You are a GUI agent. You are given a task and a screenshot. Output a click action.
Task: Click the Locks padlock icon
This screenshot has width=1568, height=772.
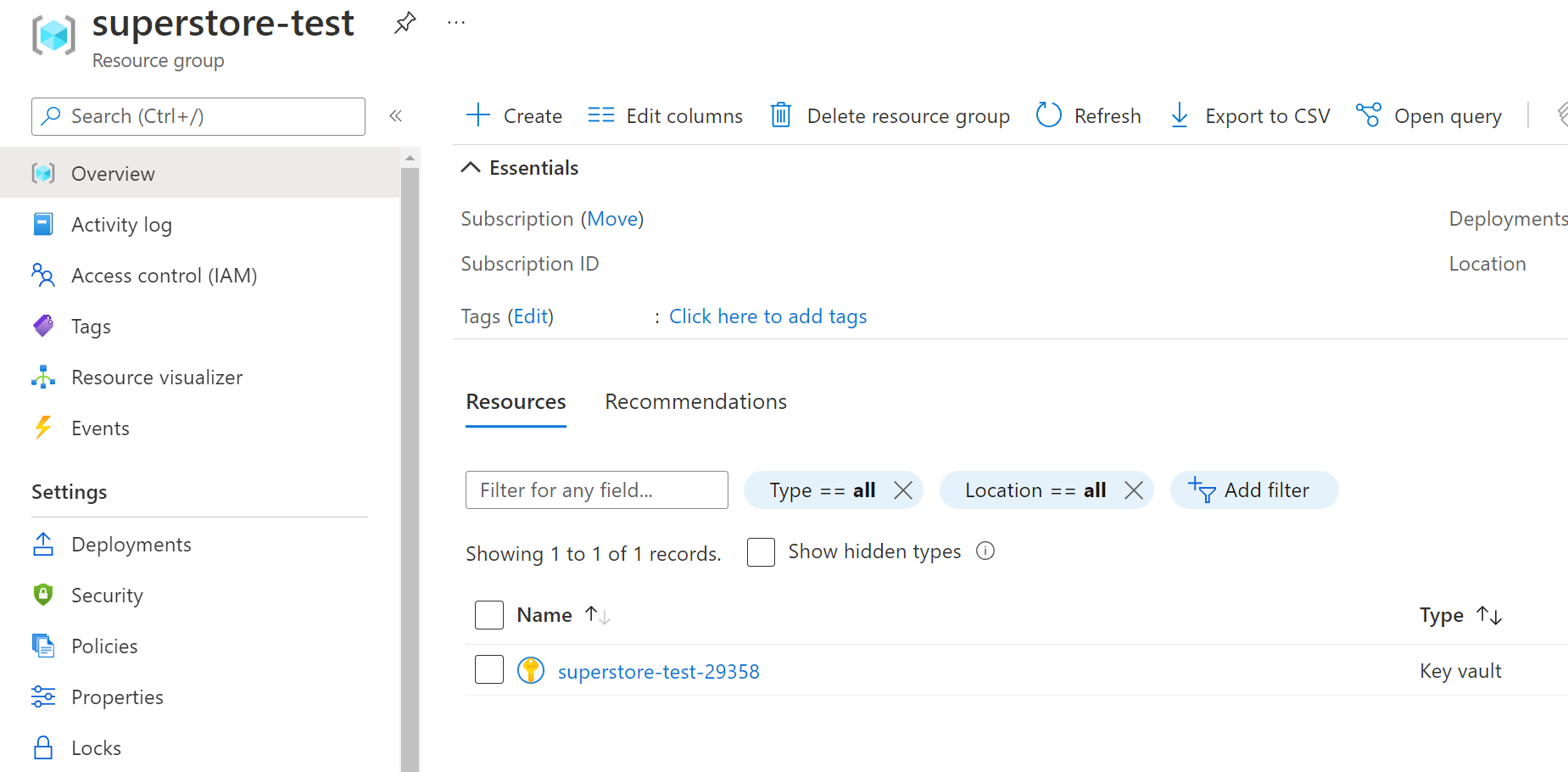tap(43, 747)
